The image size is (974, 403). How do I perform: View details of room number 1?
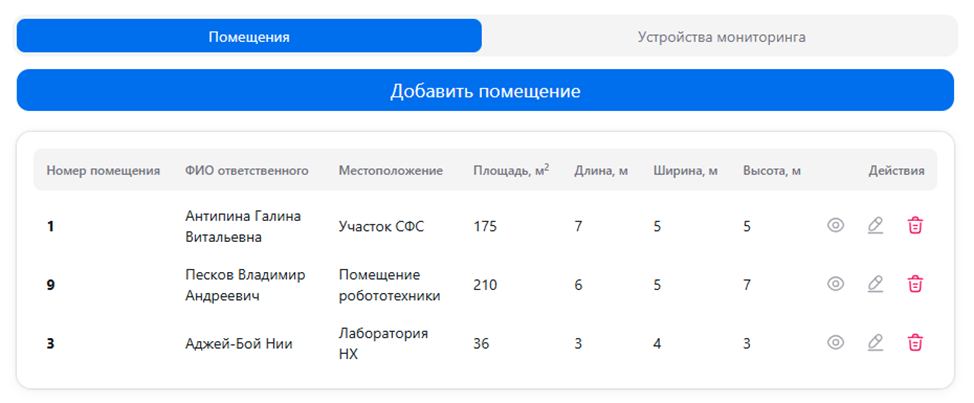pos(836,226)
